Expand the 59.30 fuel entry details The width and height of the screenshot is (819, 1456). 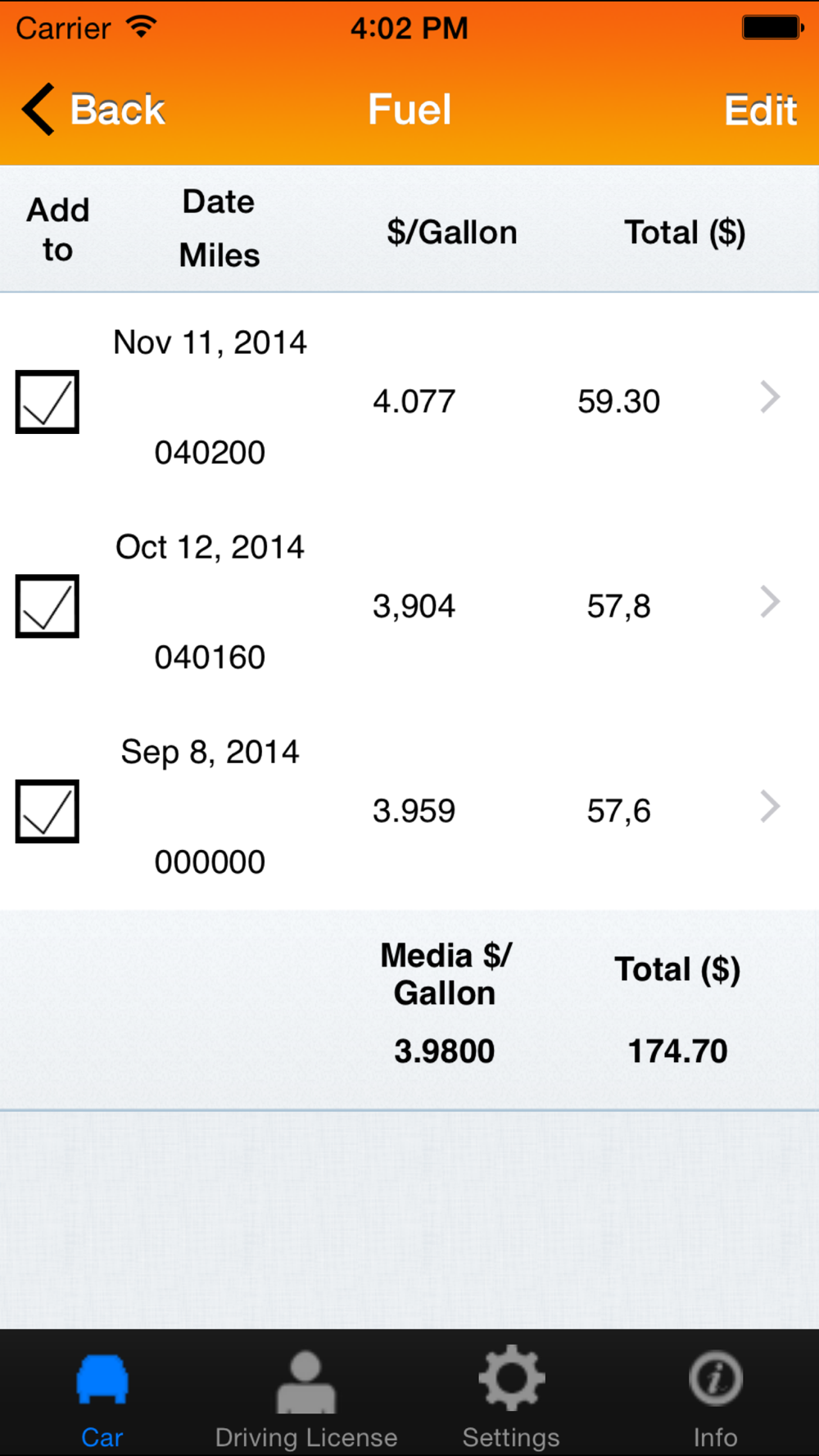[x=769, y=397]
